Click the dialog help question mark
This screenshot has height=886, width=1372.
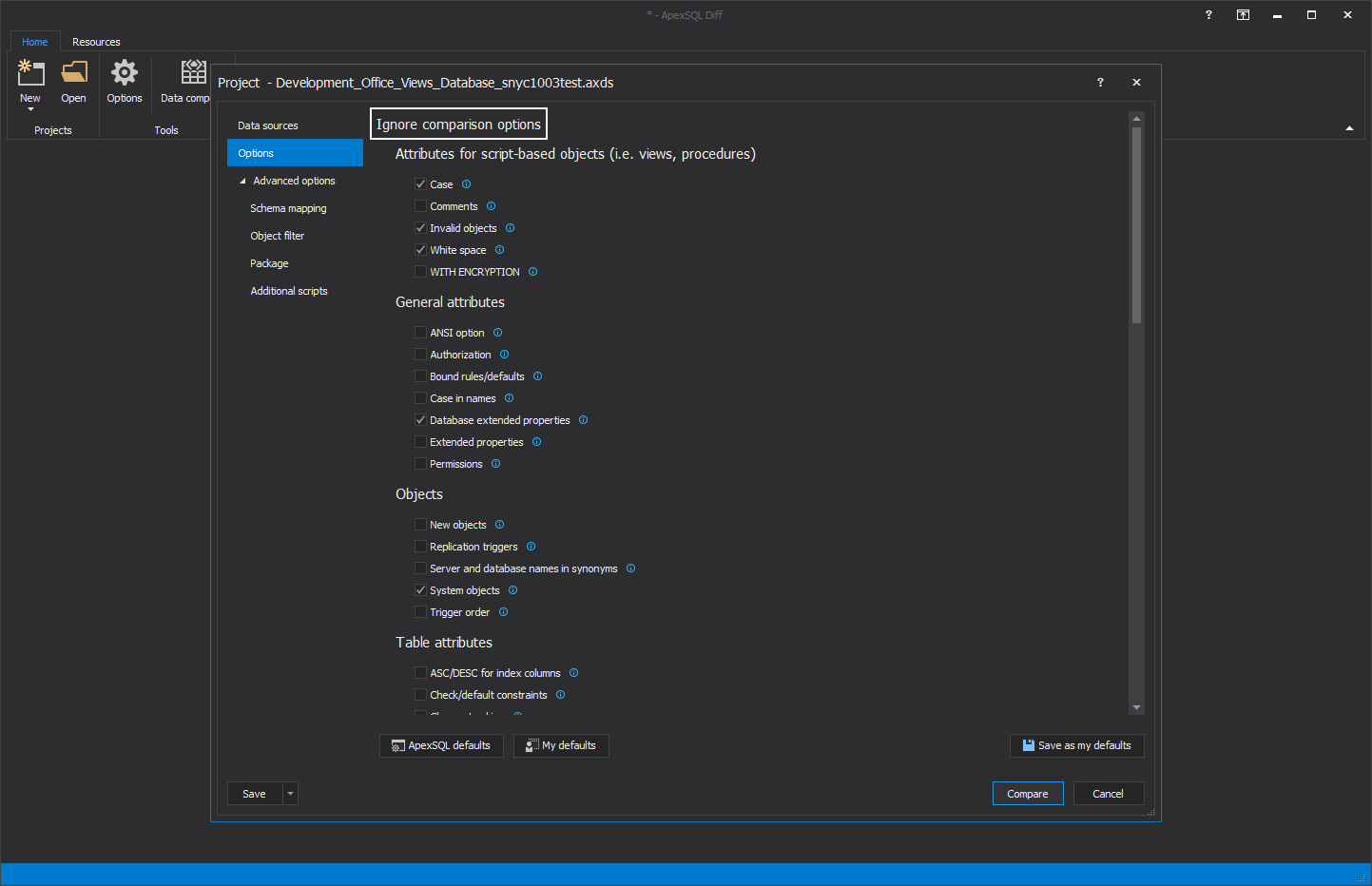pos(1100,83)
